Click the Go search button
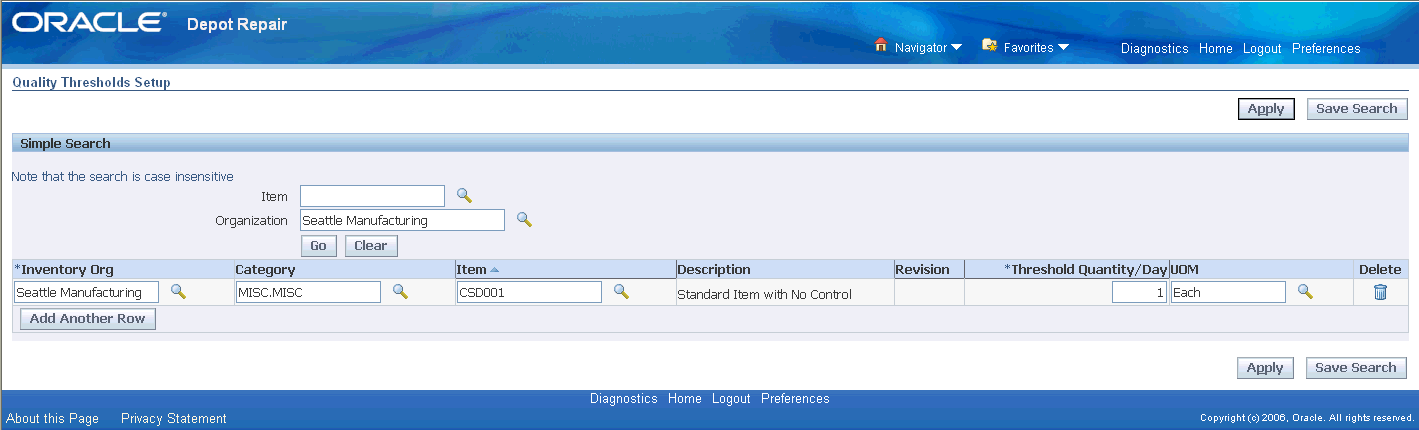 318,246
